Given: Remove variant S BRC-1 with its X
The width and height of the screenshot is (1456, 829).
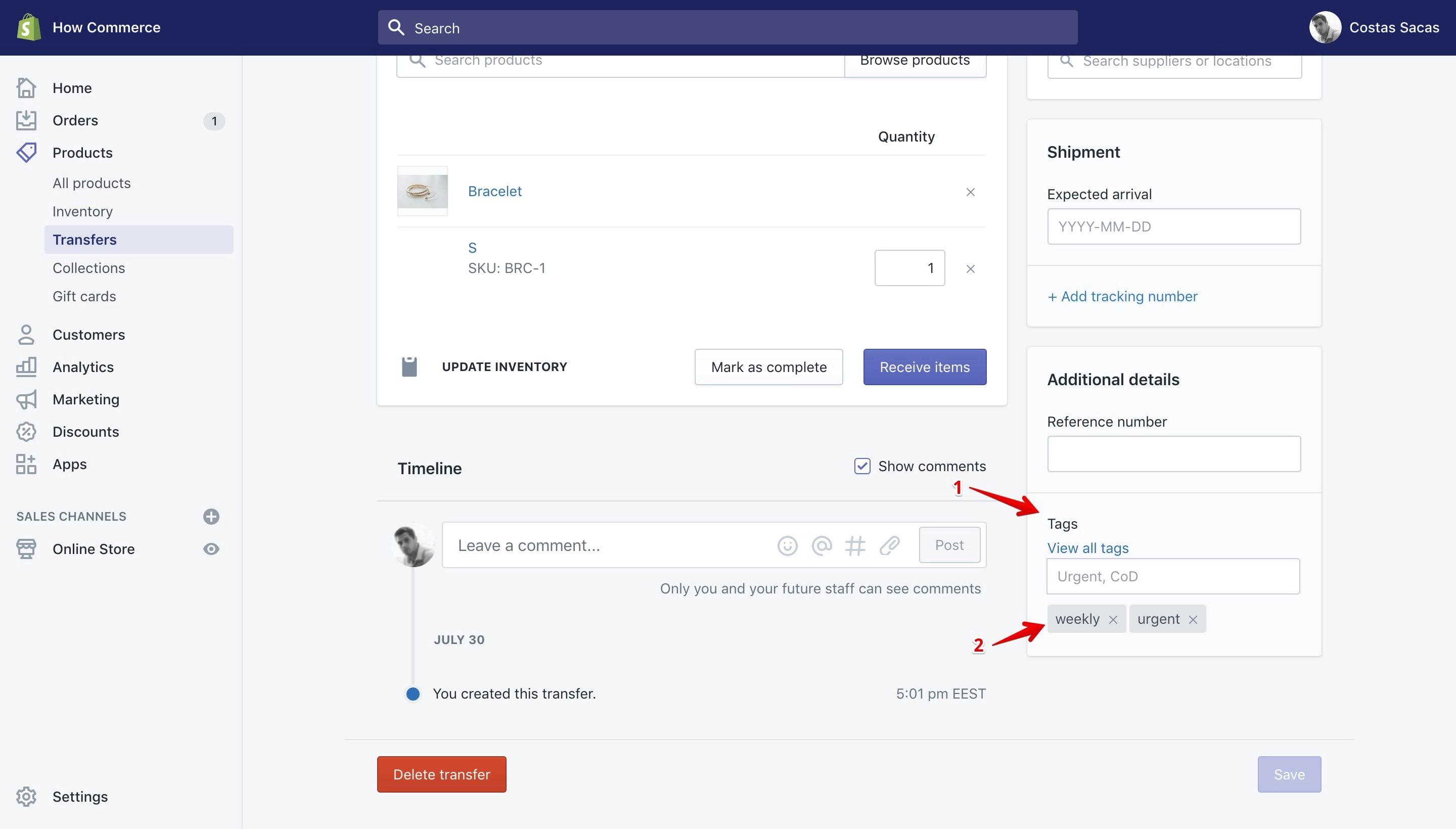Looking at the screenshot, I should coord(970,269).
